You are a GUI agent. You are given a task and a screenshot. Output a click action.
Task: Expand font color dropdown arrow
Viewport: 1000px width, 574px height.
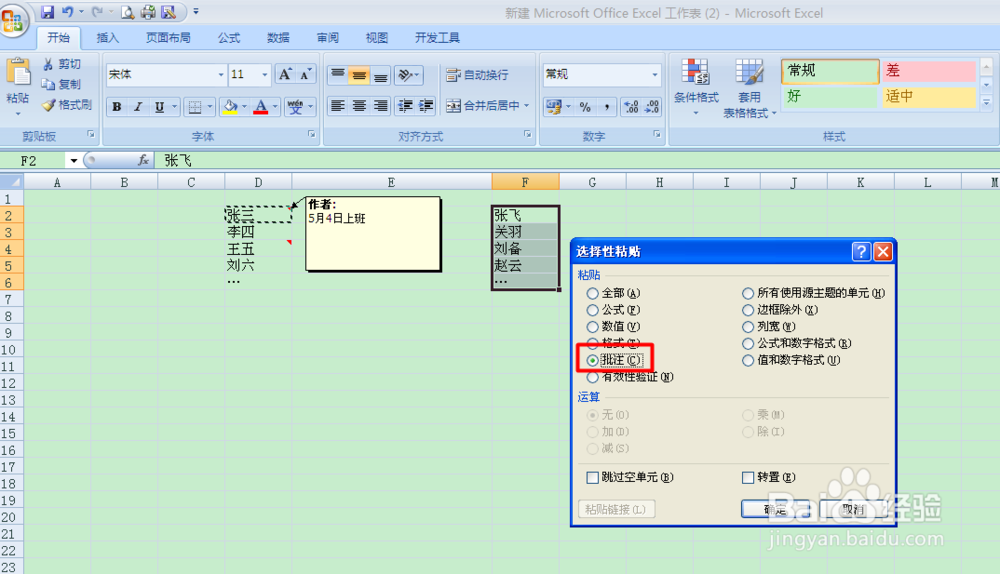point(275,107)
